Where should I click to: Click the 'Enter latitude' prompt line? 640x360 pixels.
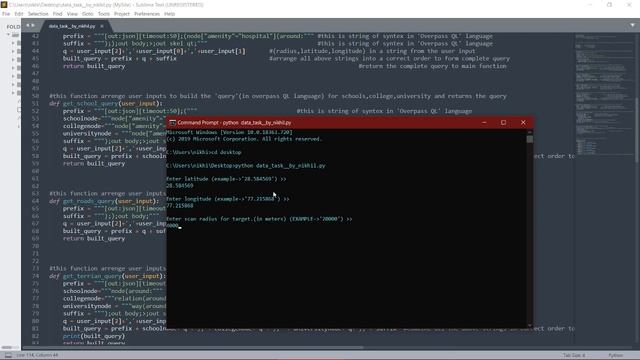226,179
